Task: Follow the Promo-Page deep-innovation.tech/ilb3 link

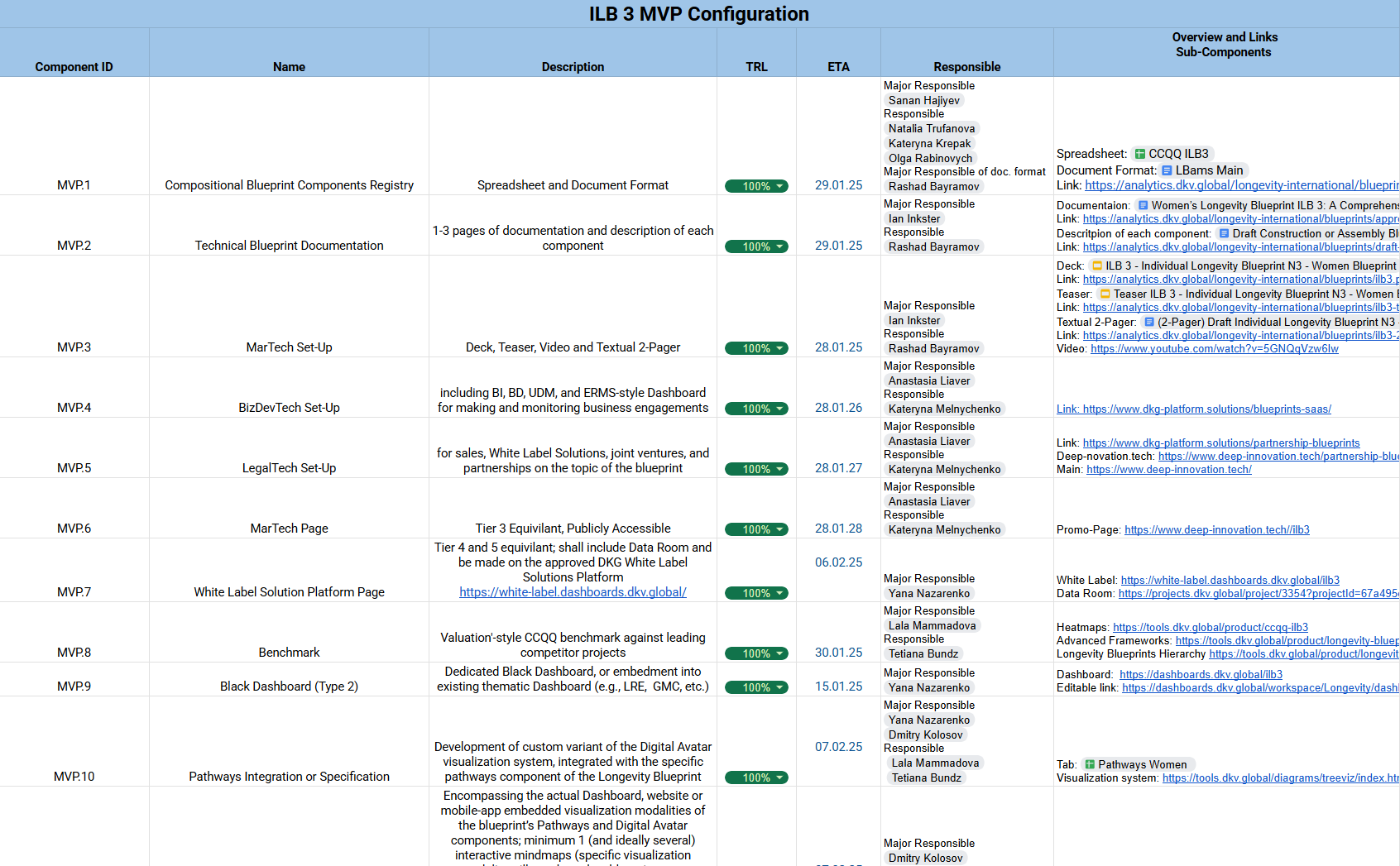Action: click(1216, 530)
